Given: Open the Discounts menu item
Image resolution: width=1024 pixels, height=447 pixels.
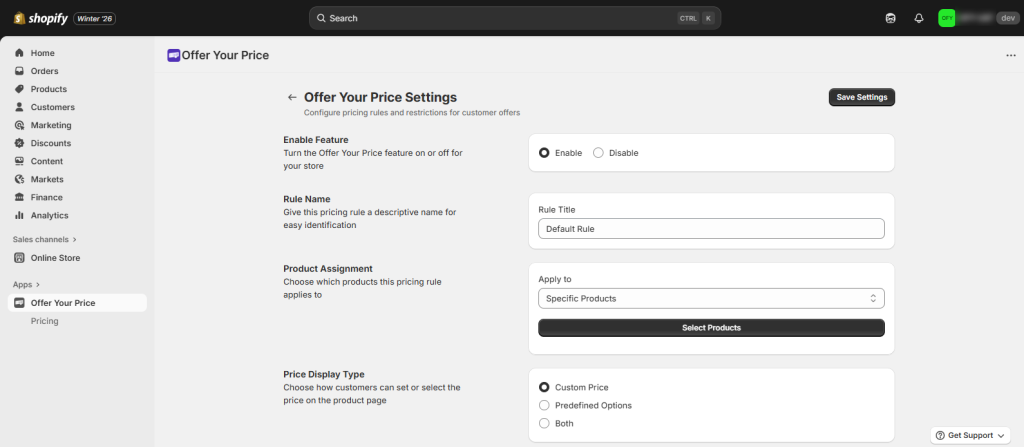Looking at the screenshot, I should [77, 143].
